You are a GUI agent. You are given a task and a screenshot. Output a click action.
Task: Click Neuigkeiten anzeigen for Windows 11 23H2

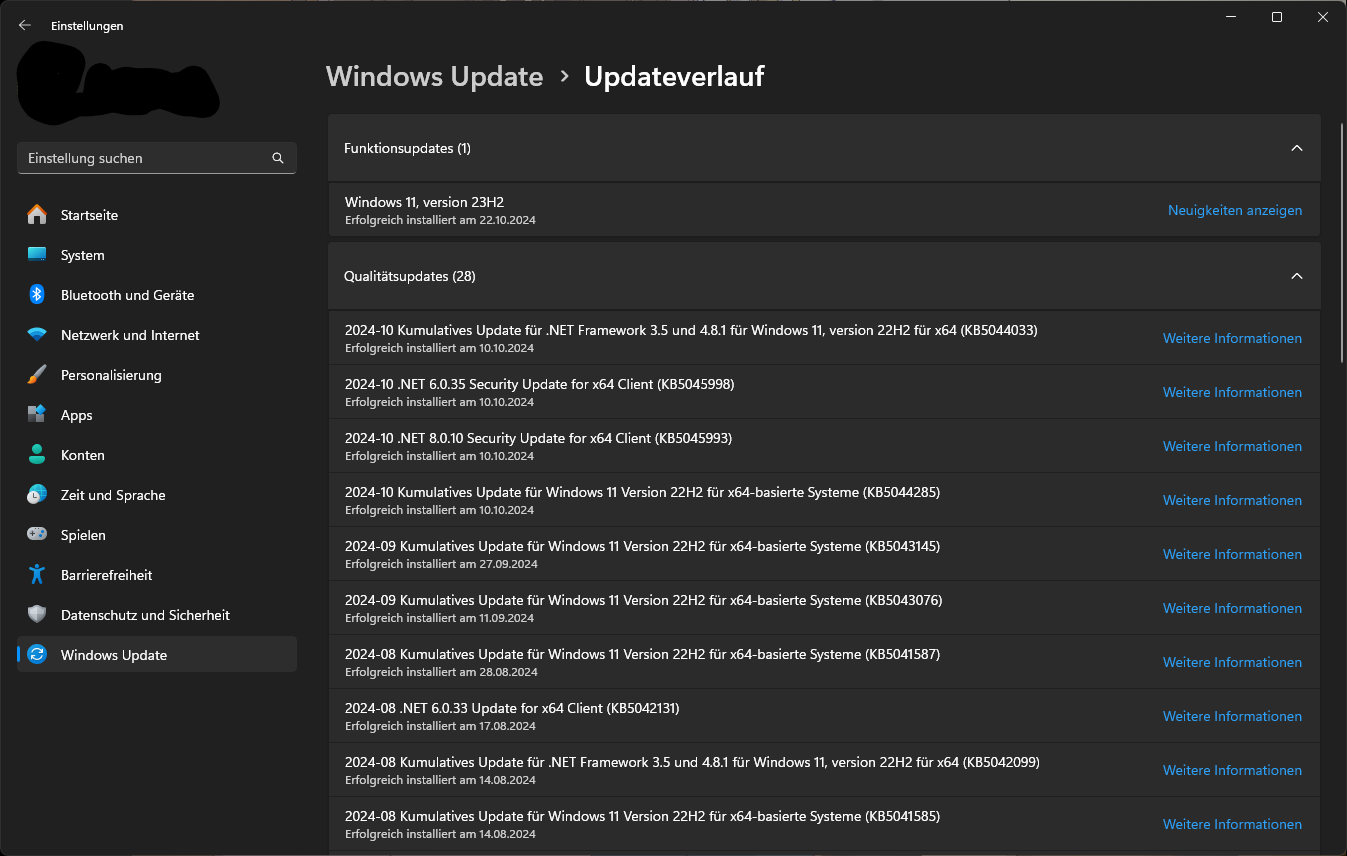click(1235, 210)
